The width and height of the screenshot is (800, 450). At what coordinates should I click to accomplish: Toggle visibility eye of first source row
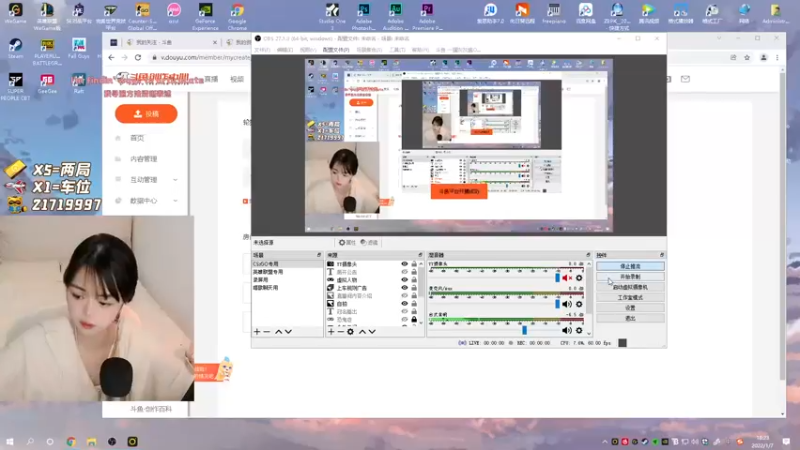point(405,264)
